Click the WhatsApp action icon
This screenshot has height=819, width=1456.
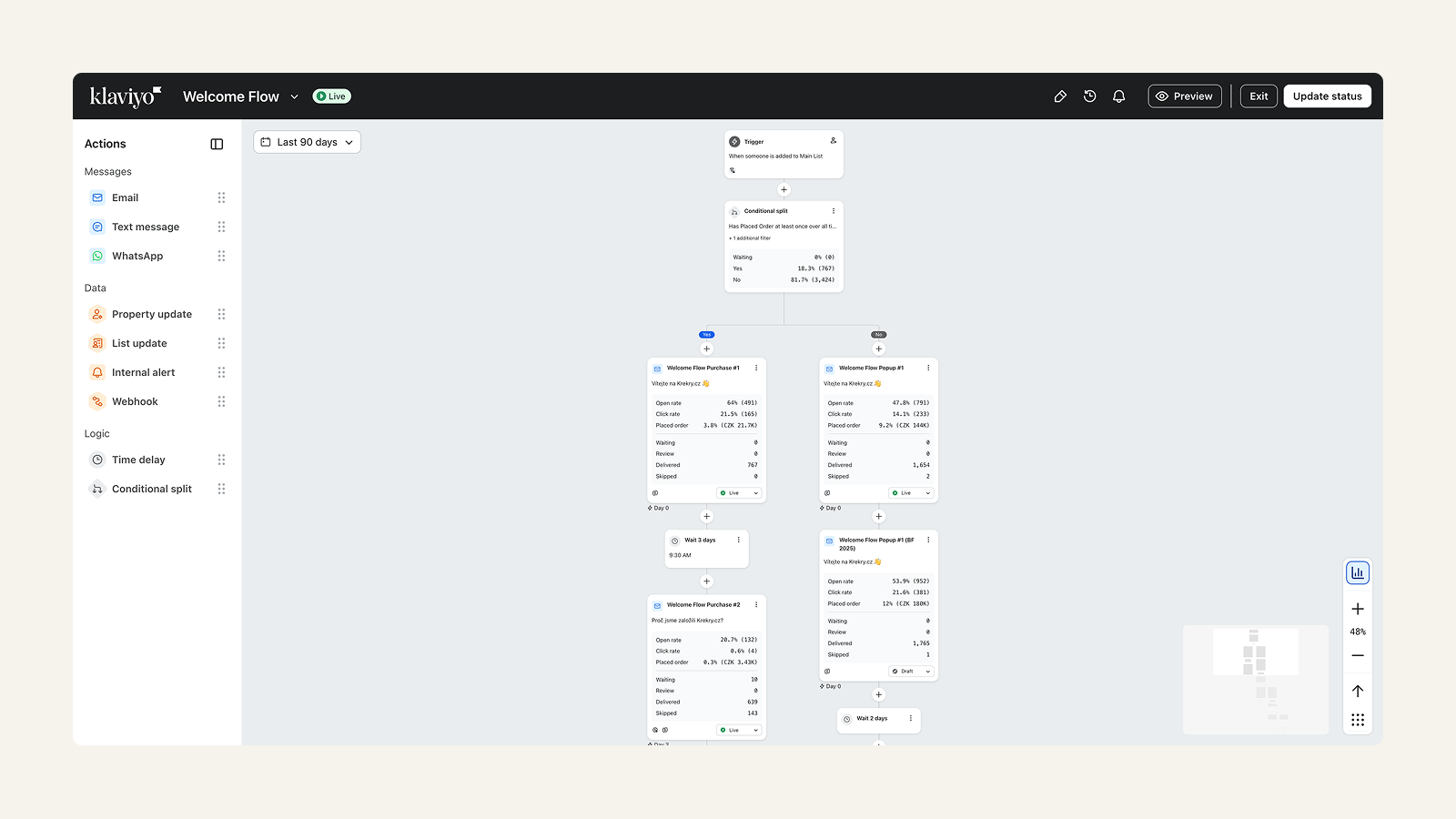click(x=97, y=256)
